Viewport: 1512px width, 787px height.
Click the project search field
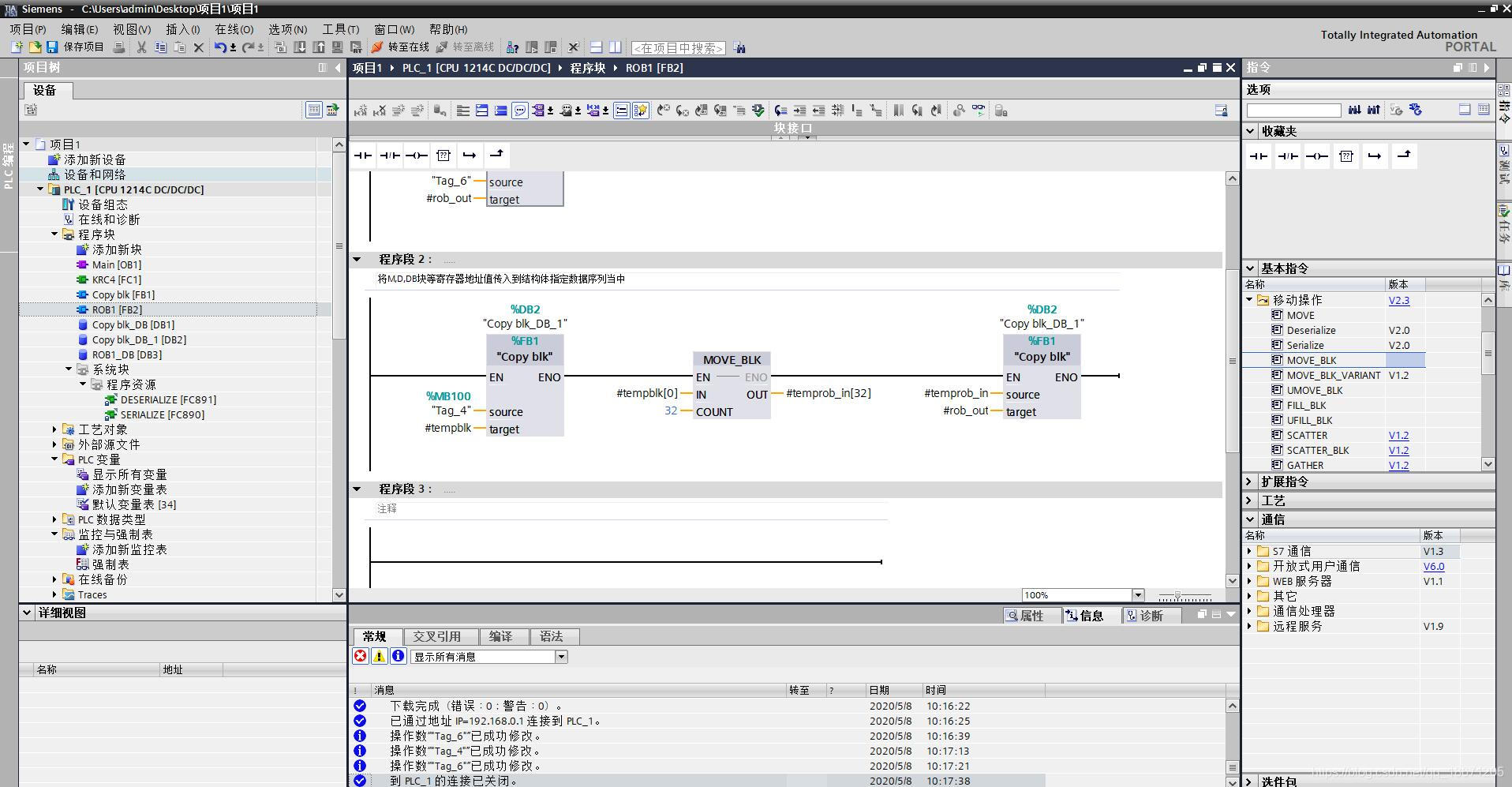[x=679, y=48]
